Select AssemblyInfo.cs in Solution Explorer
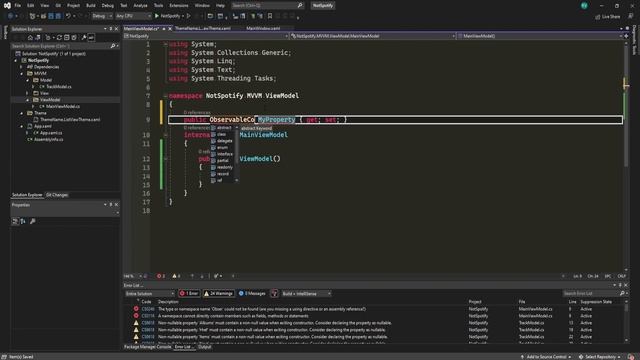Screen dimensions: 640x360 (x=48, y=140)
